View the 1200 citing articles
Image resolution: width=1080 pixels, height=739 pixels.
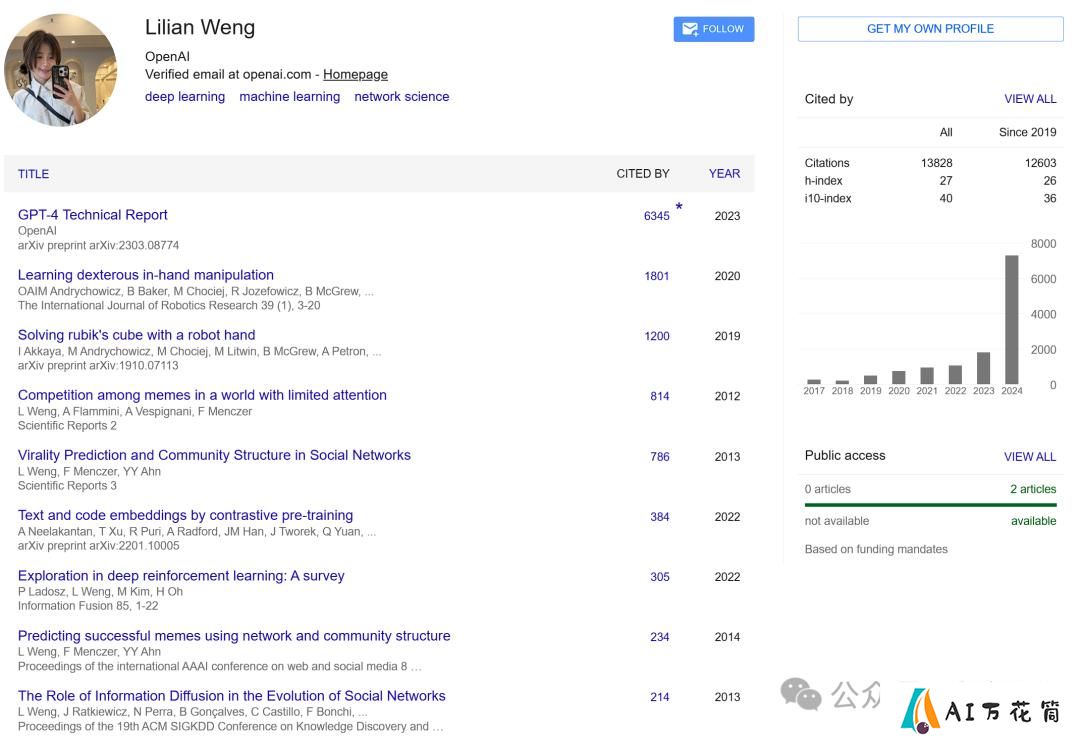pyautogui.click(x=656, y=336)
